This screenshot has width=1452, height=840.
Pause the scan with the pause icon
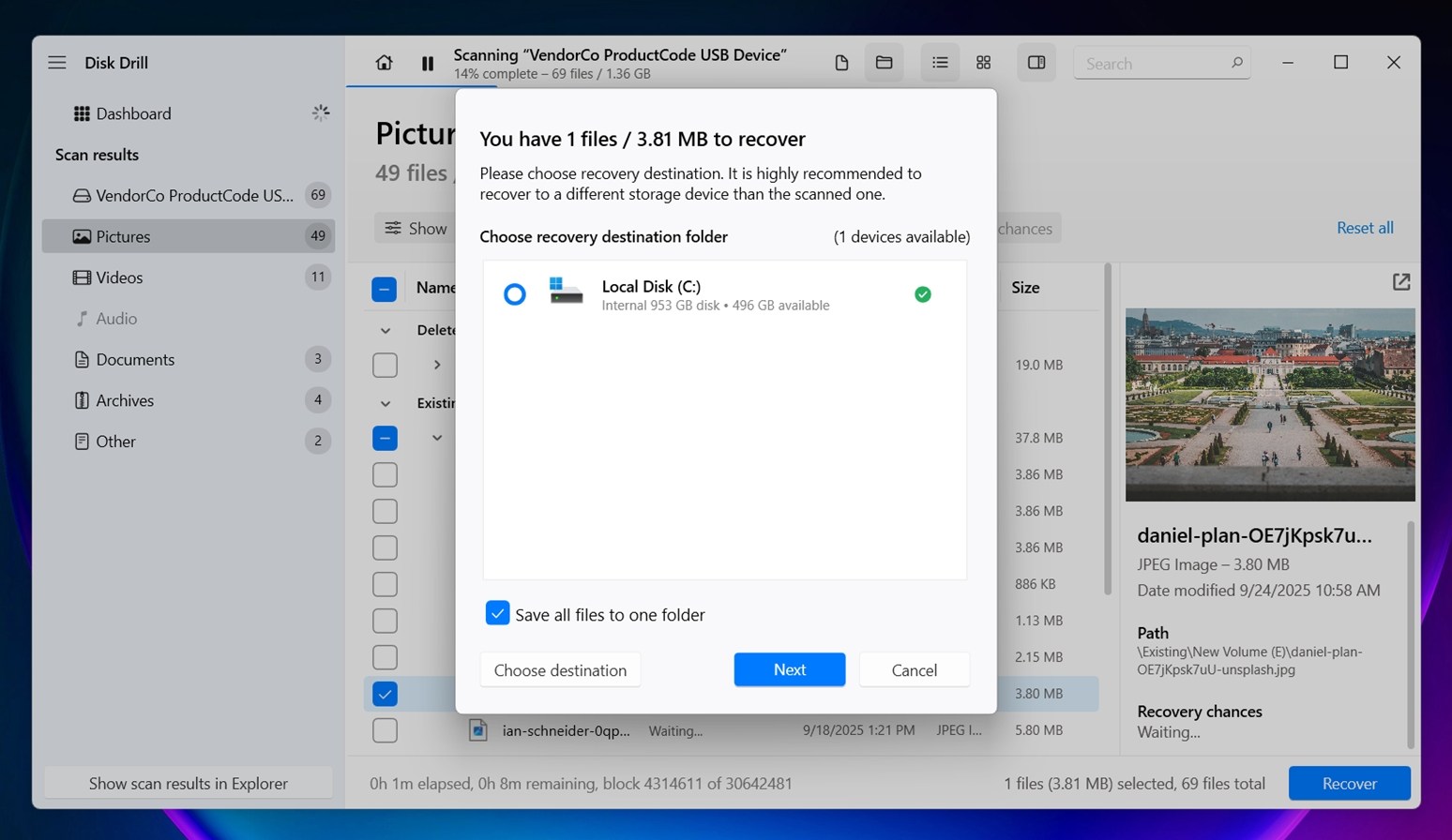click(x=428, y=63)
